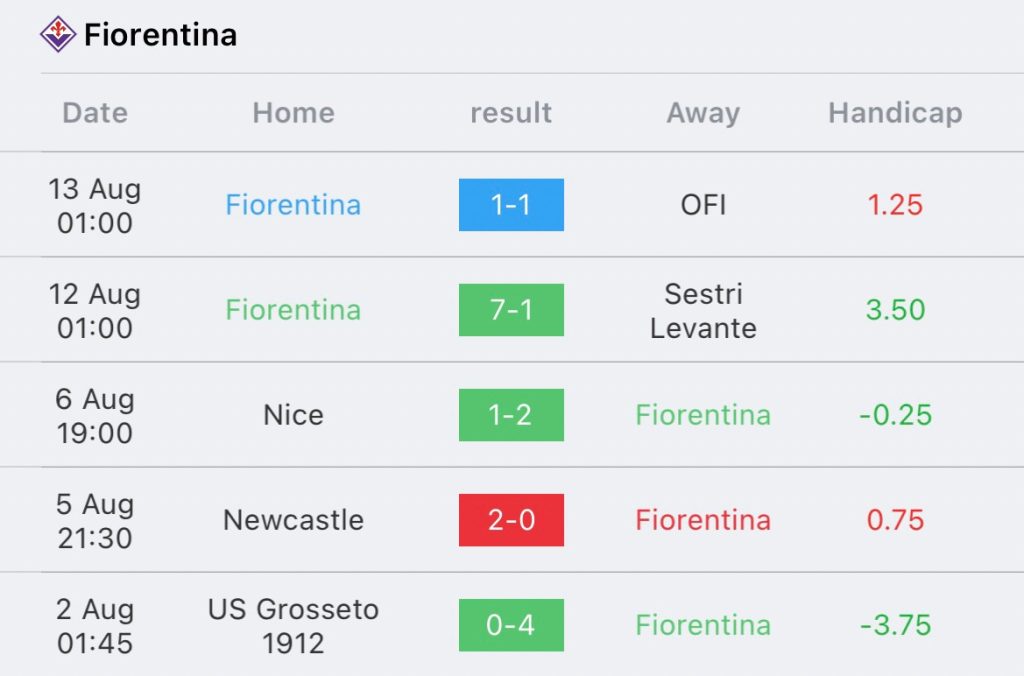Select the Nice home team
Viewport: 1024px width, 676px height.
click(293, 415)
